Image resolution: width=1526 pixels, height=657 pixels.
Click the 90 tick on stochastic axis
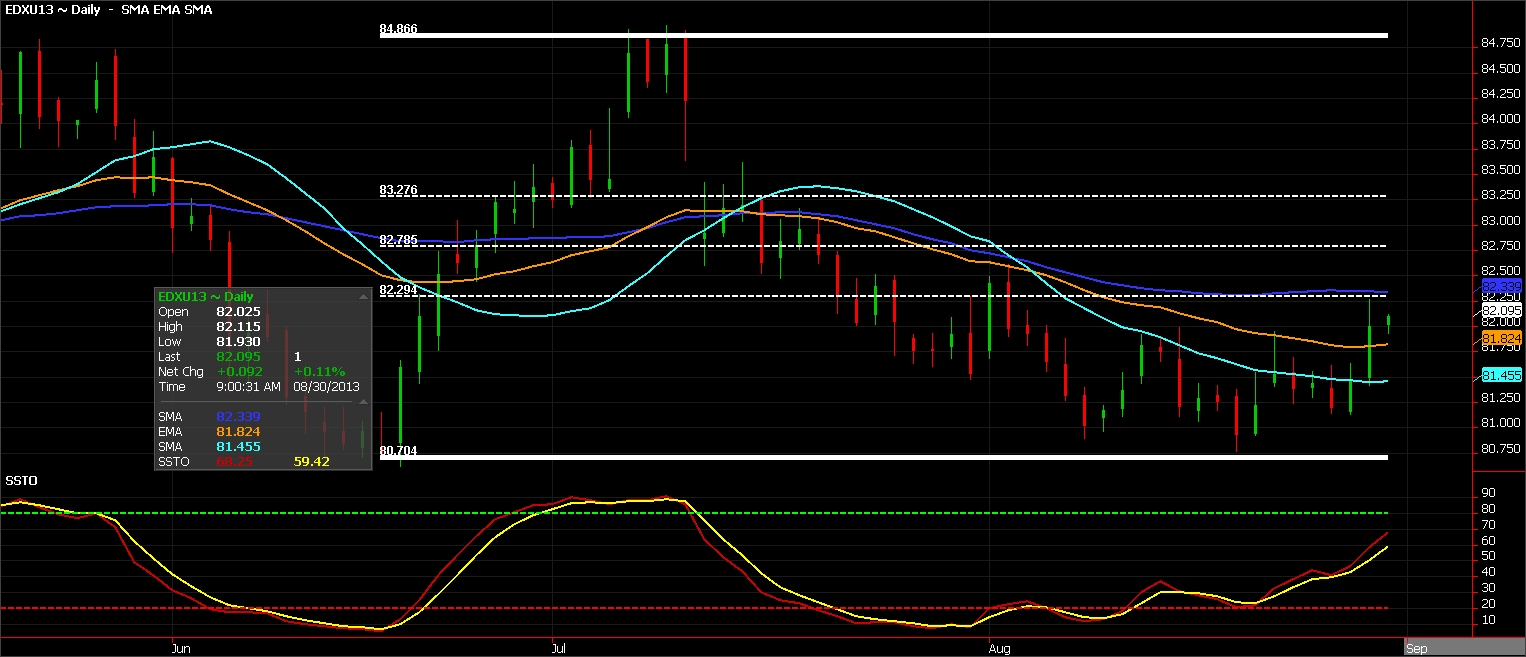pos(1488,493)
